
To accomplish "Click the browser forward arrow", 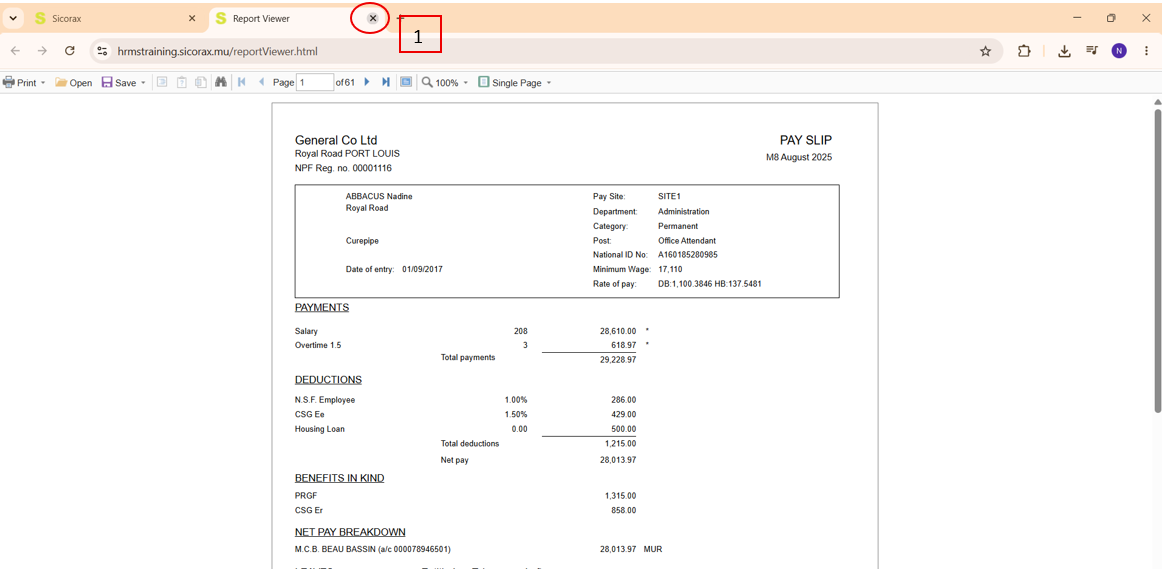I will (42, 51).
